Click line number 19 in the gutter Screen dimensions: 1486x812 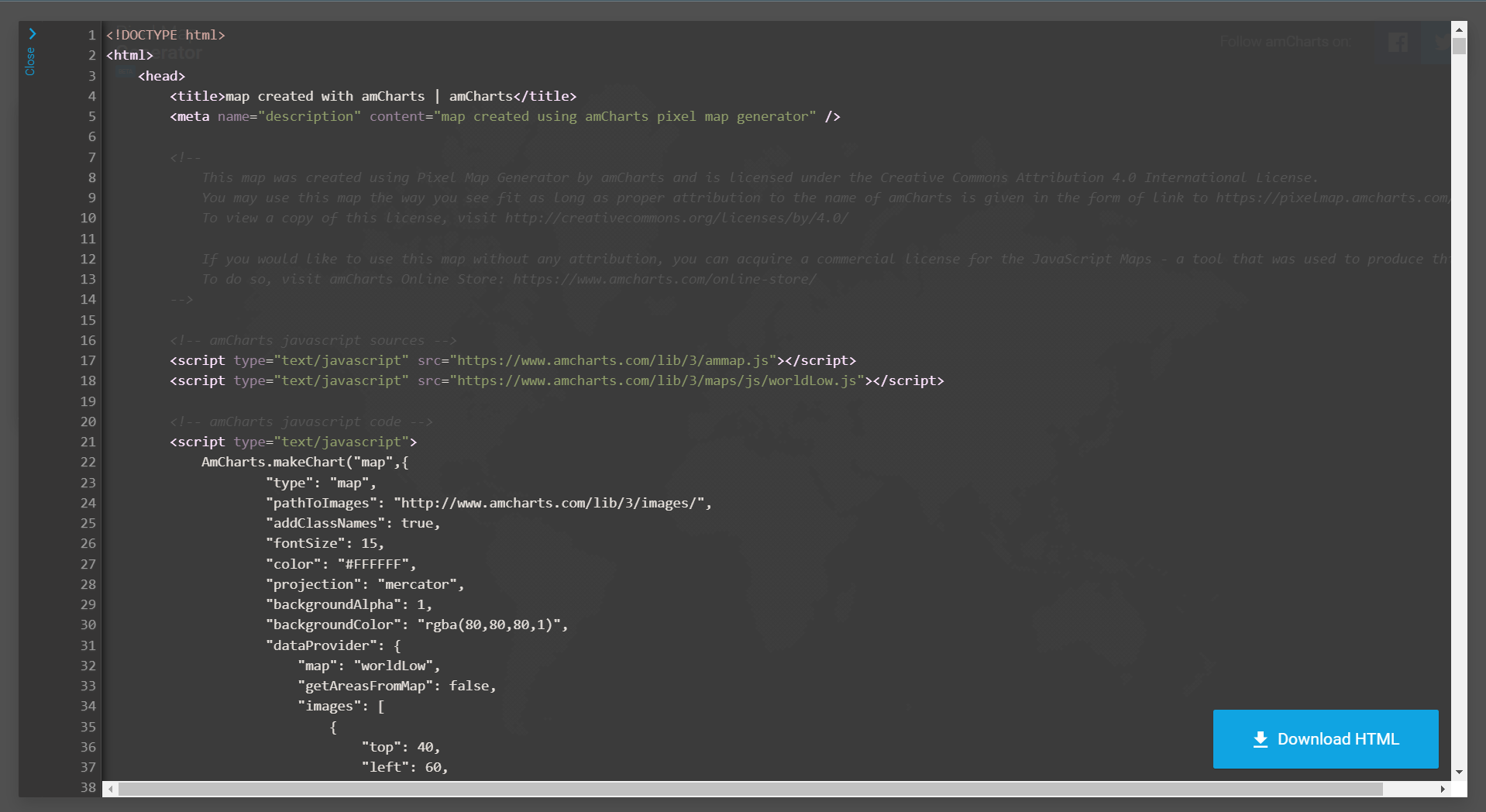click(x=88, y=401)
